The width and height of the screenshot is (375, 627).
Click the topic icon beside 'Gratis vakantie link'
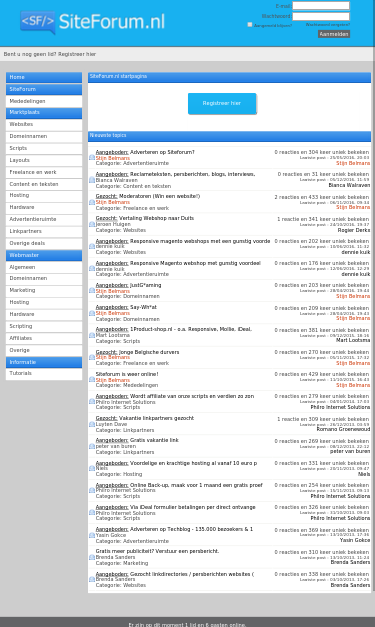point(92,446)
